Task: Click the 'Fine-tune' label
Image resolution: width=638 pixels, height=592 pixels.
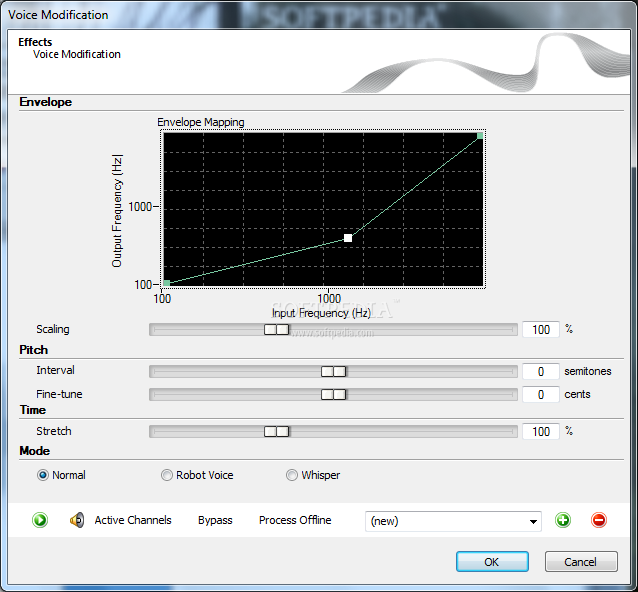Action: coord(59,394)
